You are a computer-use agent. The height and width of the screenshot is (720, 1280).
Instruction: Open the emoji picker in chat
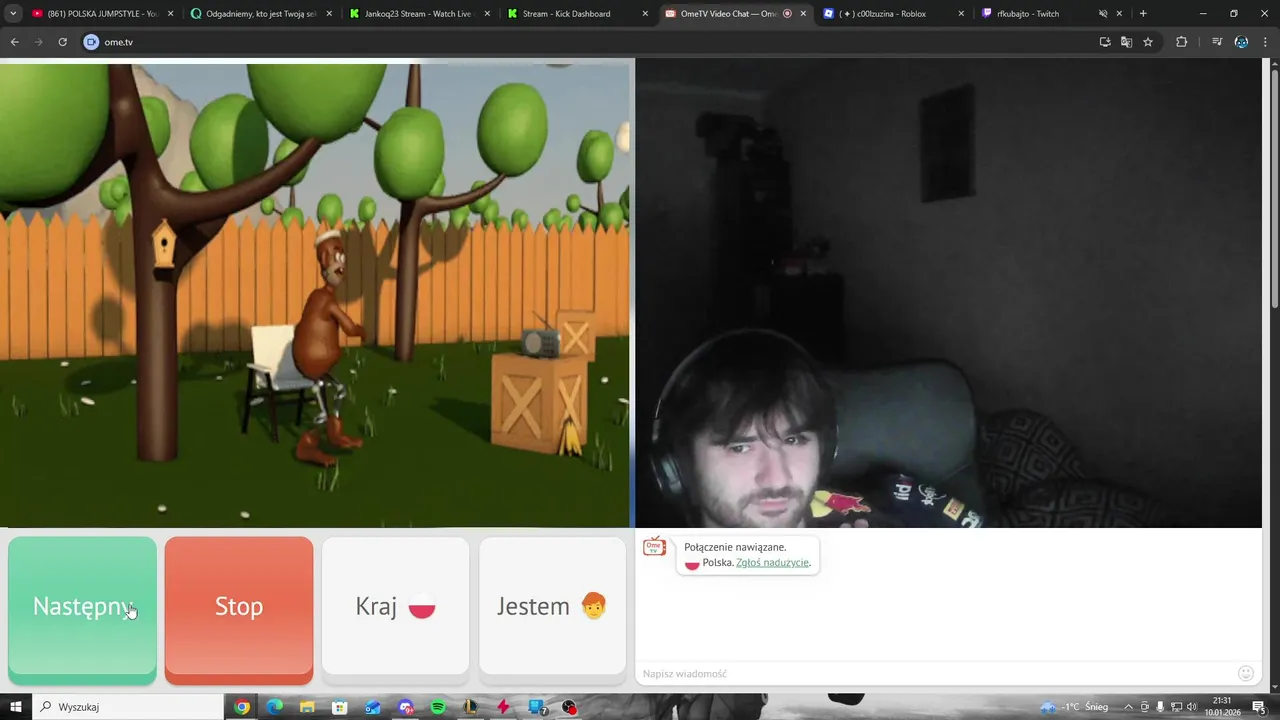pyautogui.click(x=1246, y=674)
